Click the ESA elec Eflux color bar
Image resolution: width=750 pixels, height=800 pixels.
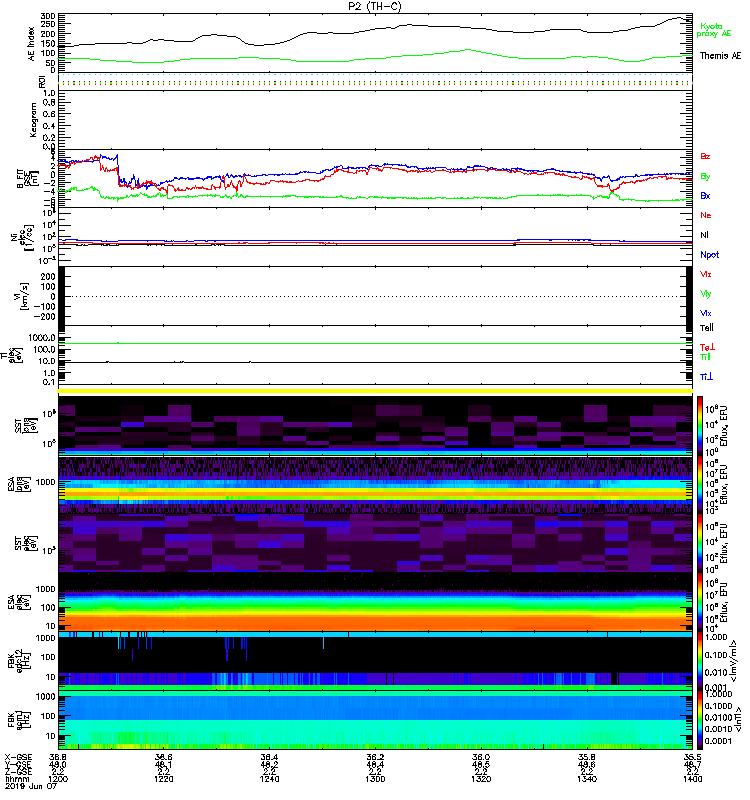click(700, 602)
